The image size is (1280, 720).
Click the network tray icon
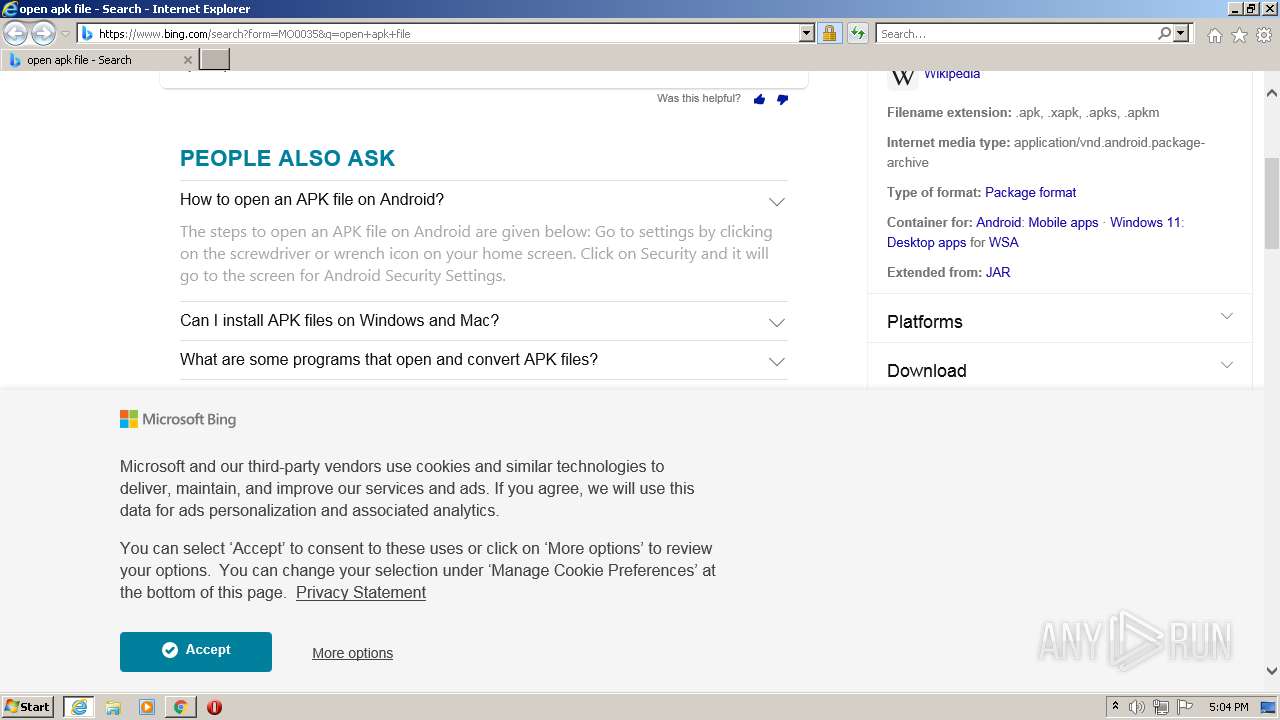[1161, 707]
